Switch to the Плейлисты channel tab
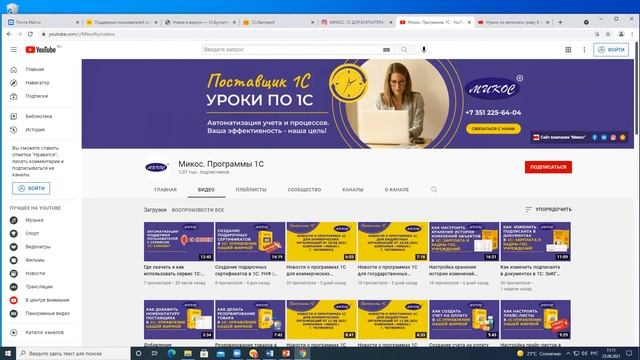Screen dimensions: 640x360 (x=251, y=190)
